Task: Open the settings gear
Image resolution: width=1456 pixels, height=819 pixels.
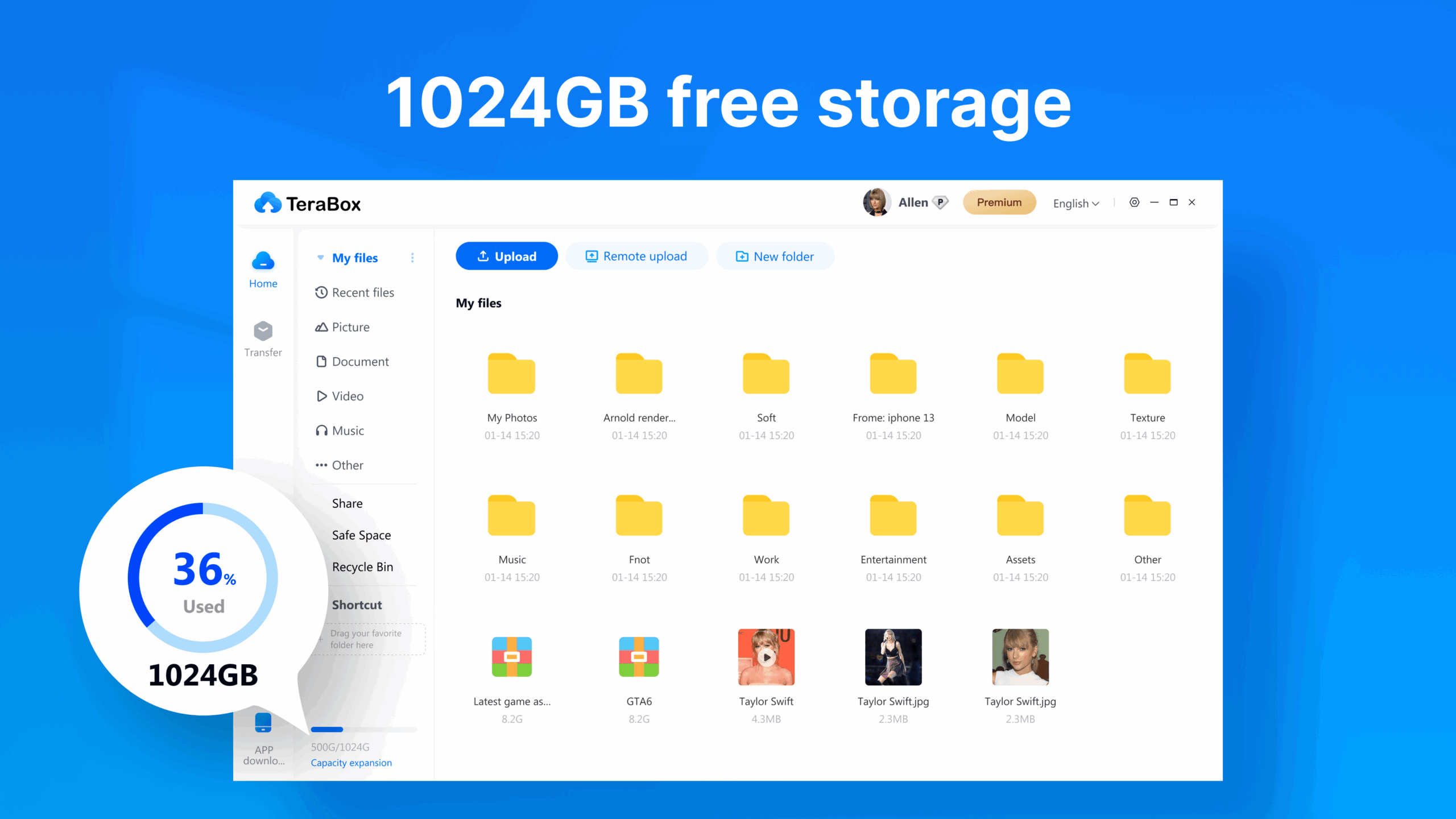Action: pos(1135,202)
